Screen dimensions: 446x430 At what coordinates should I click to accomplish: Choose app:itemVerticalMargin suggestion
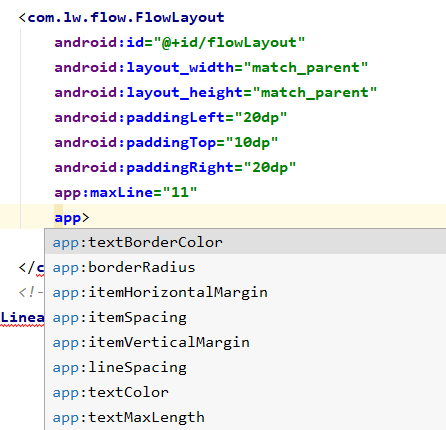(245, 342)
